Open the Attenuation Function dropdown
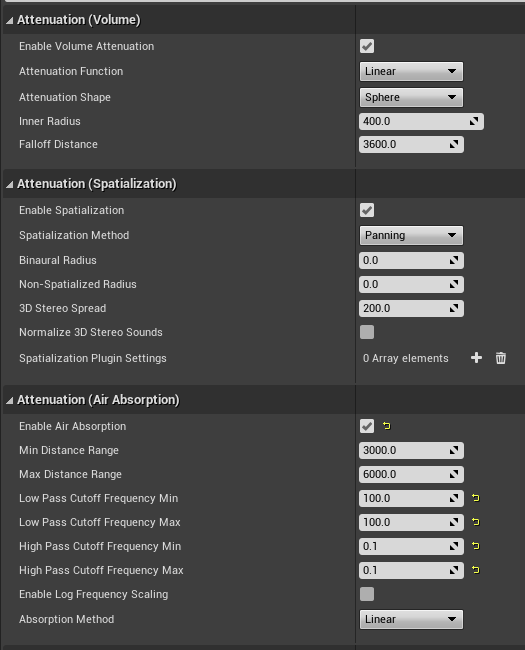The image size is (525, 650). click(411, 71)
